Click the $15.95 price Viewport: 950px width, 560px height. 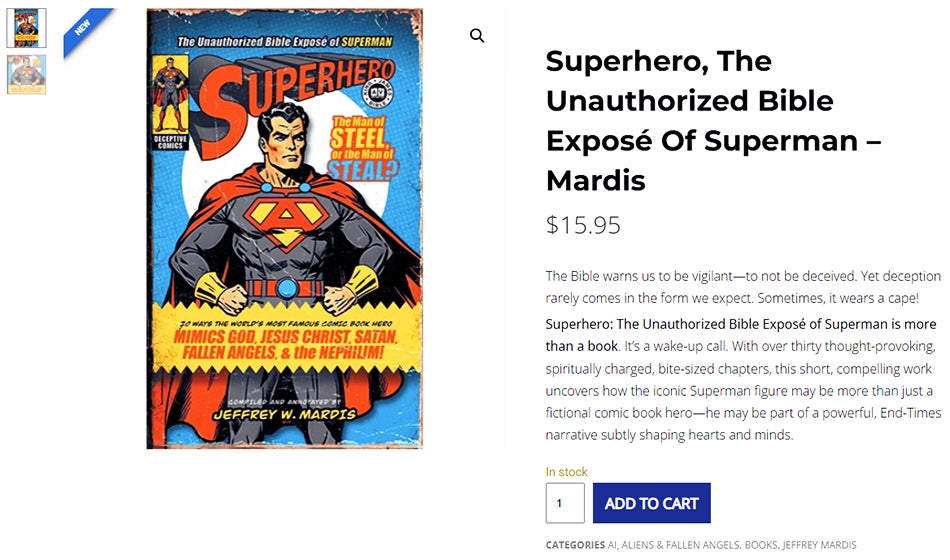[x=583, y=225]
